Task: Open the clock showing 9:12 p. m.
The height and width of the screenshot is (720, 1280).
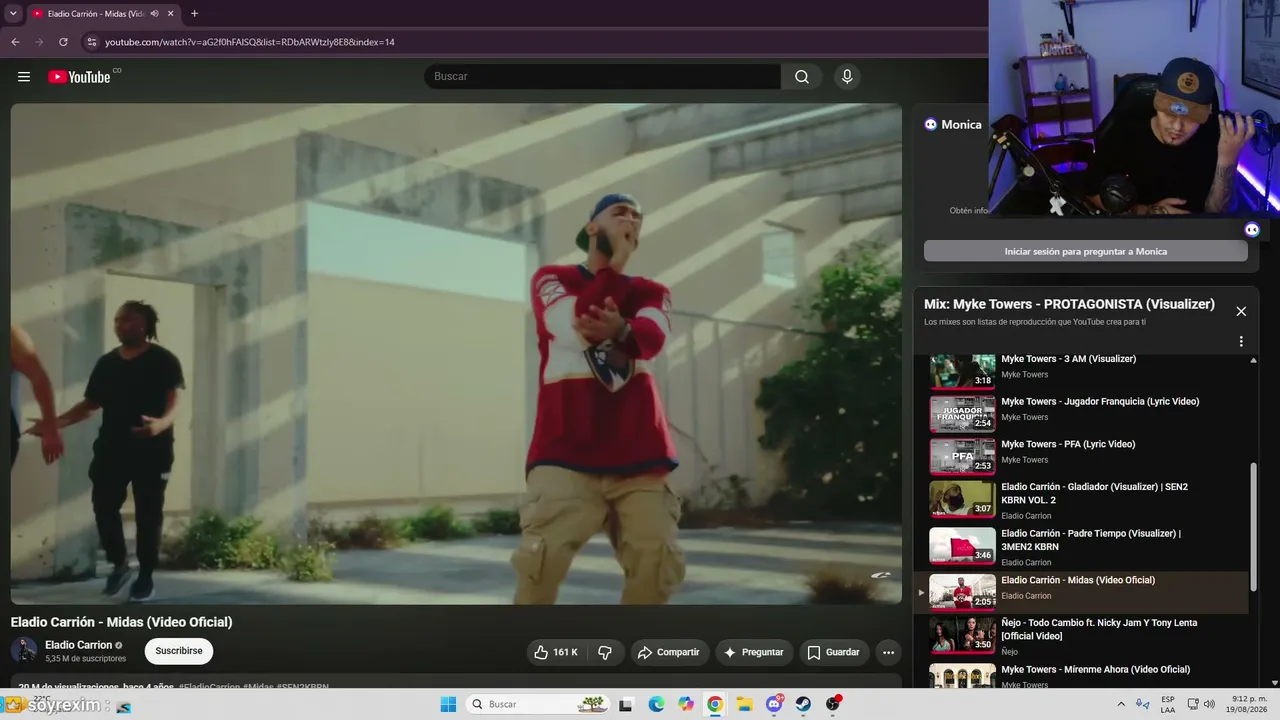Action: 1248,704
